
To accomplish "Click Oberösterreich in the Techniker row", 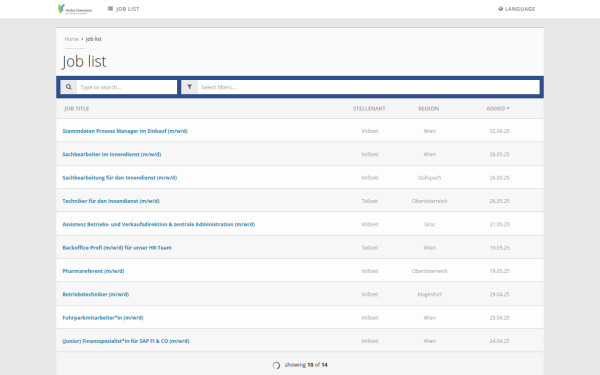I will (430, 201).
